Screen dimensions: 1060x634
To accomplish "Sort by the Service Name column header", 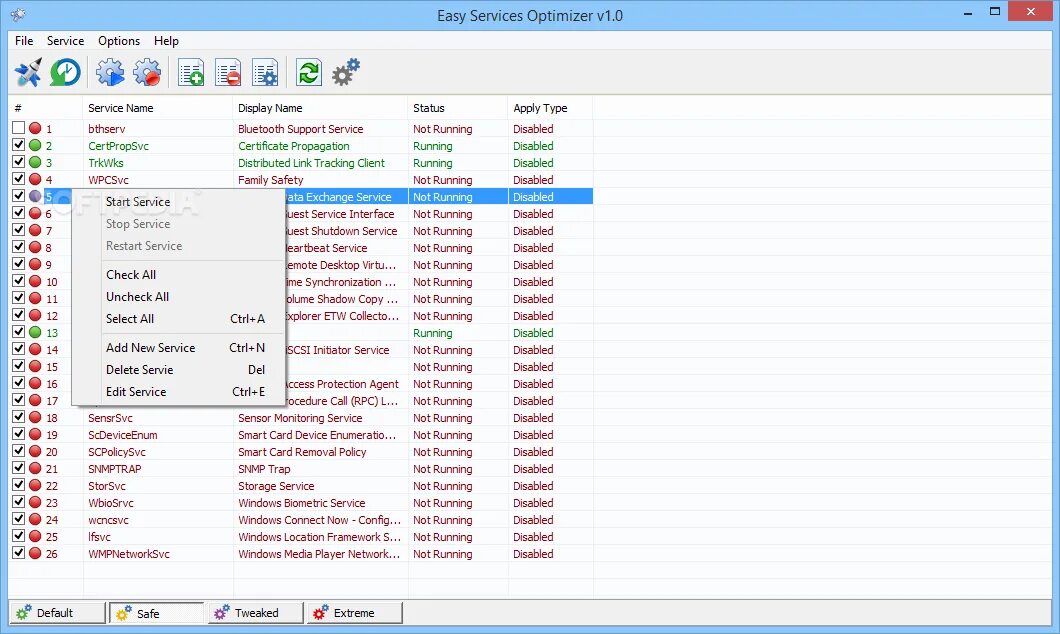I will point(158,107).
